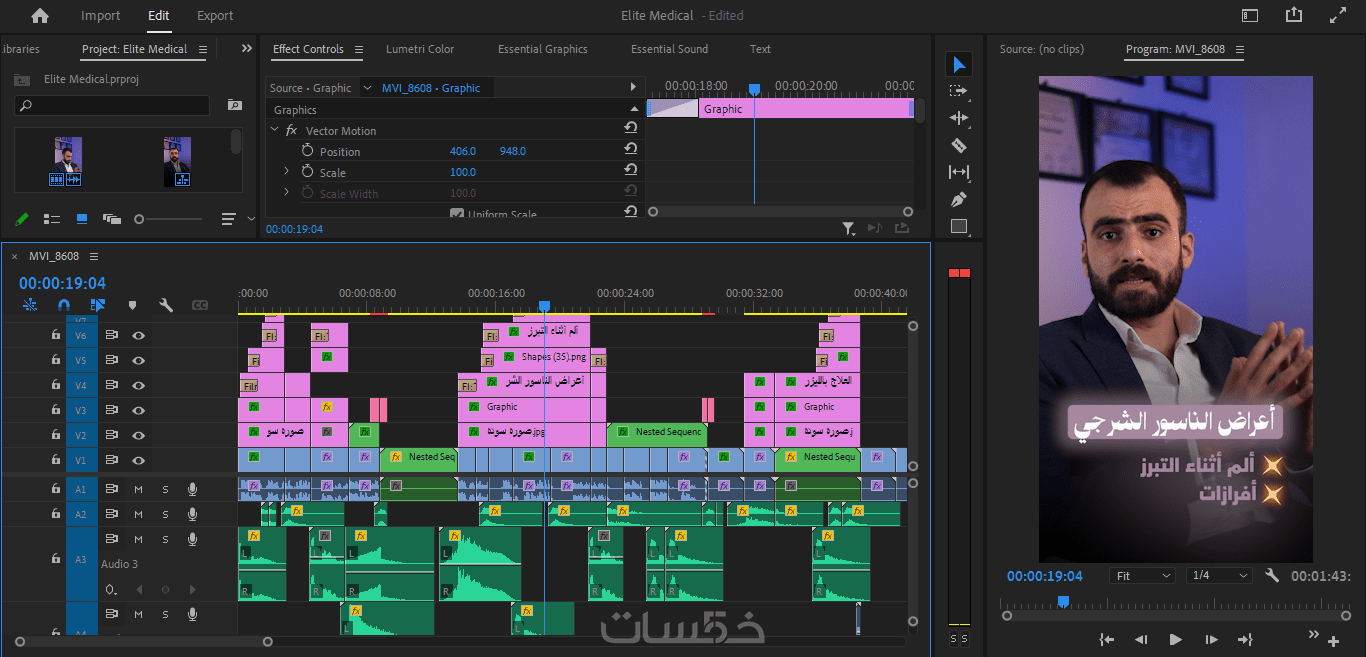Open the Lumetri Color tab
The height and width of the screenshot is (657, 1366).
420,49
